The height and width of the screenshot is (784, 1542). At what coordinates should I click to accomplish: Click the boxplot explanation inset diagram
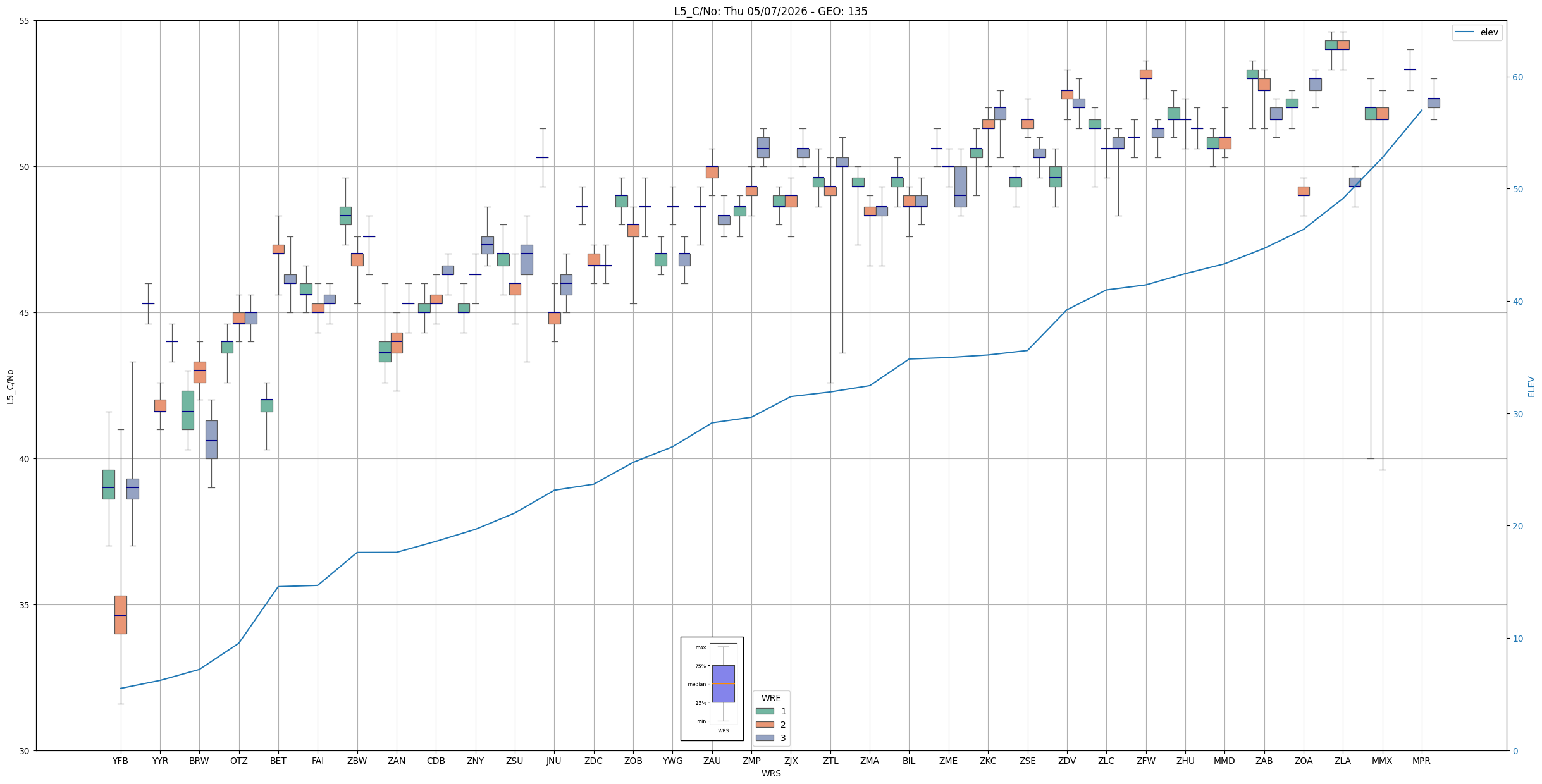pos(712,689)
